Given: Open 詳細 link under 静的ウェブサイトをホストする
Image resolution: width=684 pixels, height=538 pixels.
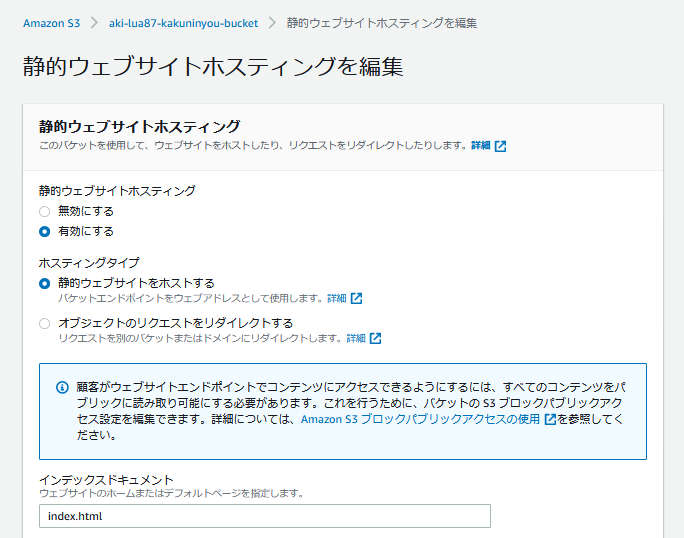Looking at the screenshot, I should (337, 298).
